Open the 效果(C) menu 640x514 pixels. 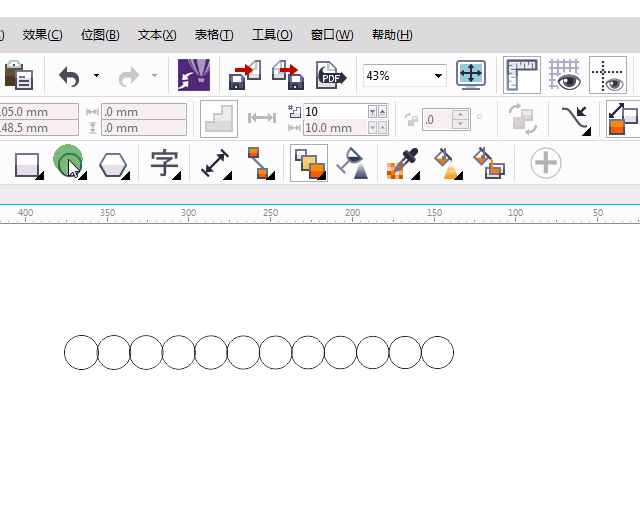point(42,35)
